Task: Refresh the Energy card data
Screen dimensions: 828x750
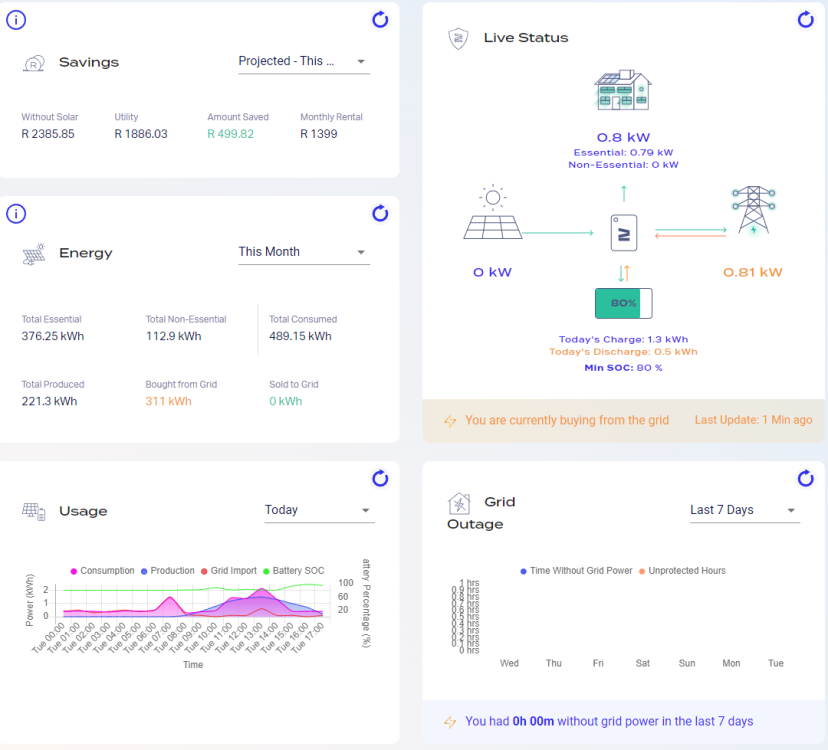Action: (380, 214)
